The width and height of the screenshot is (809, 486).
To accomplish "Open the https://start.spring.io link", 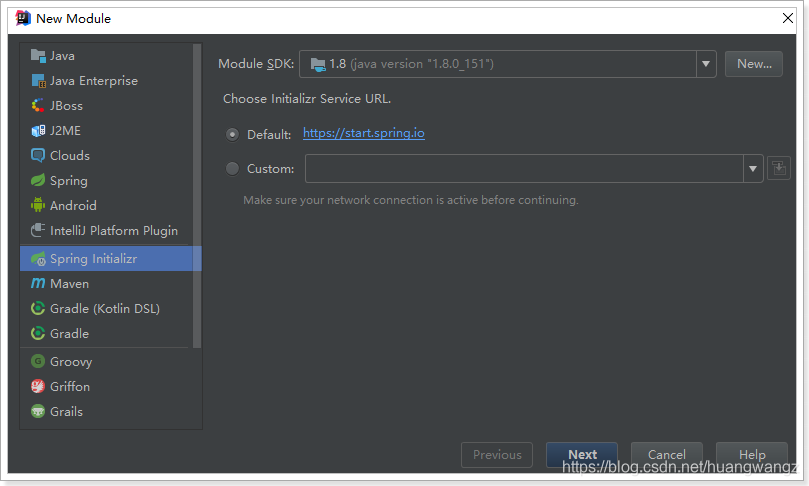I will [364, 133].
